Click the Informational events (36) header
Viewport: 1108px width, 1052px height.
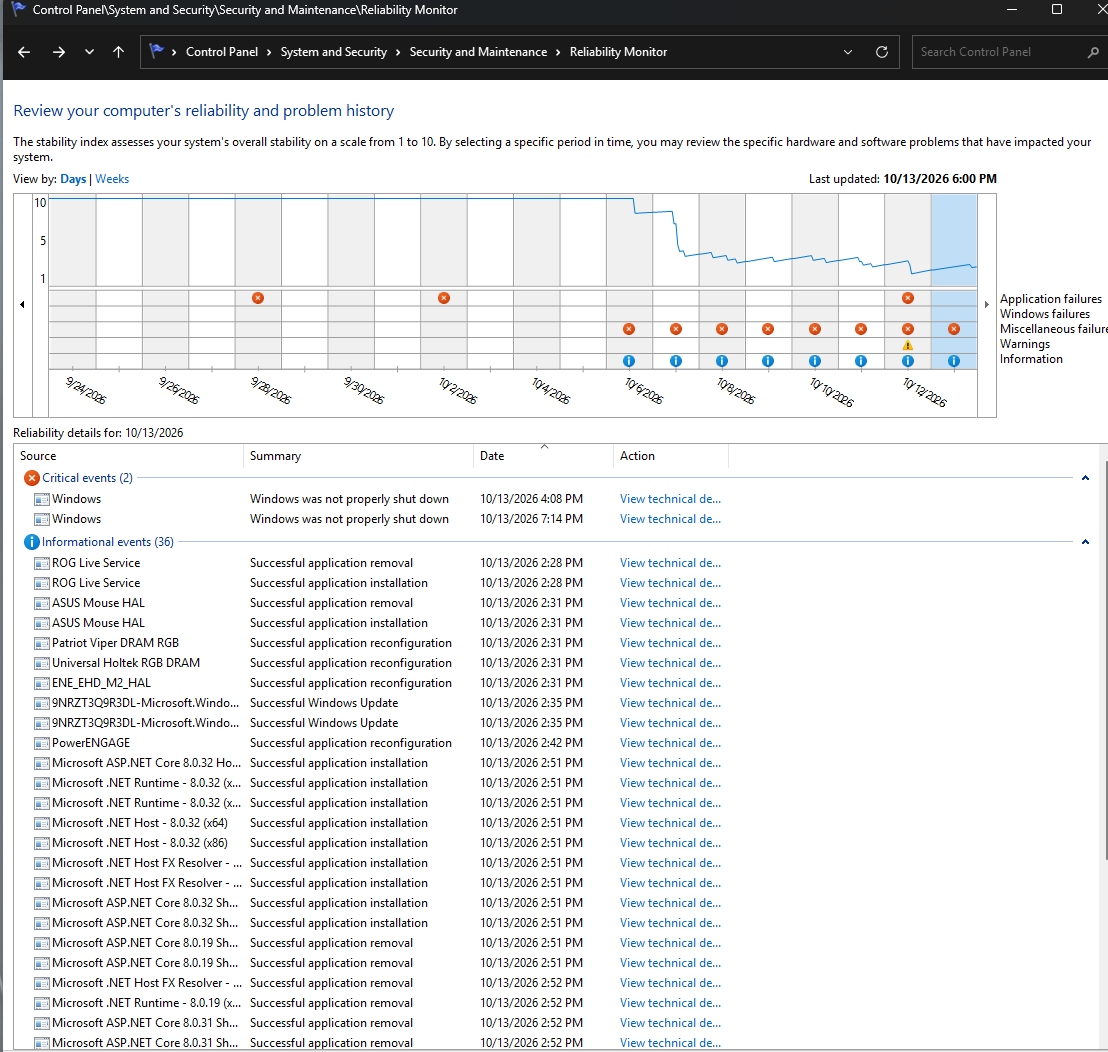pos(107,542)
